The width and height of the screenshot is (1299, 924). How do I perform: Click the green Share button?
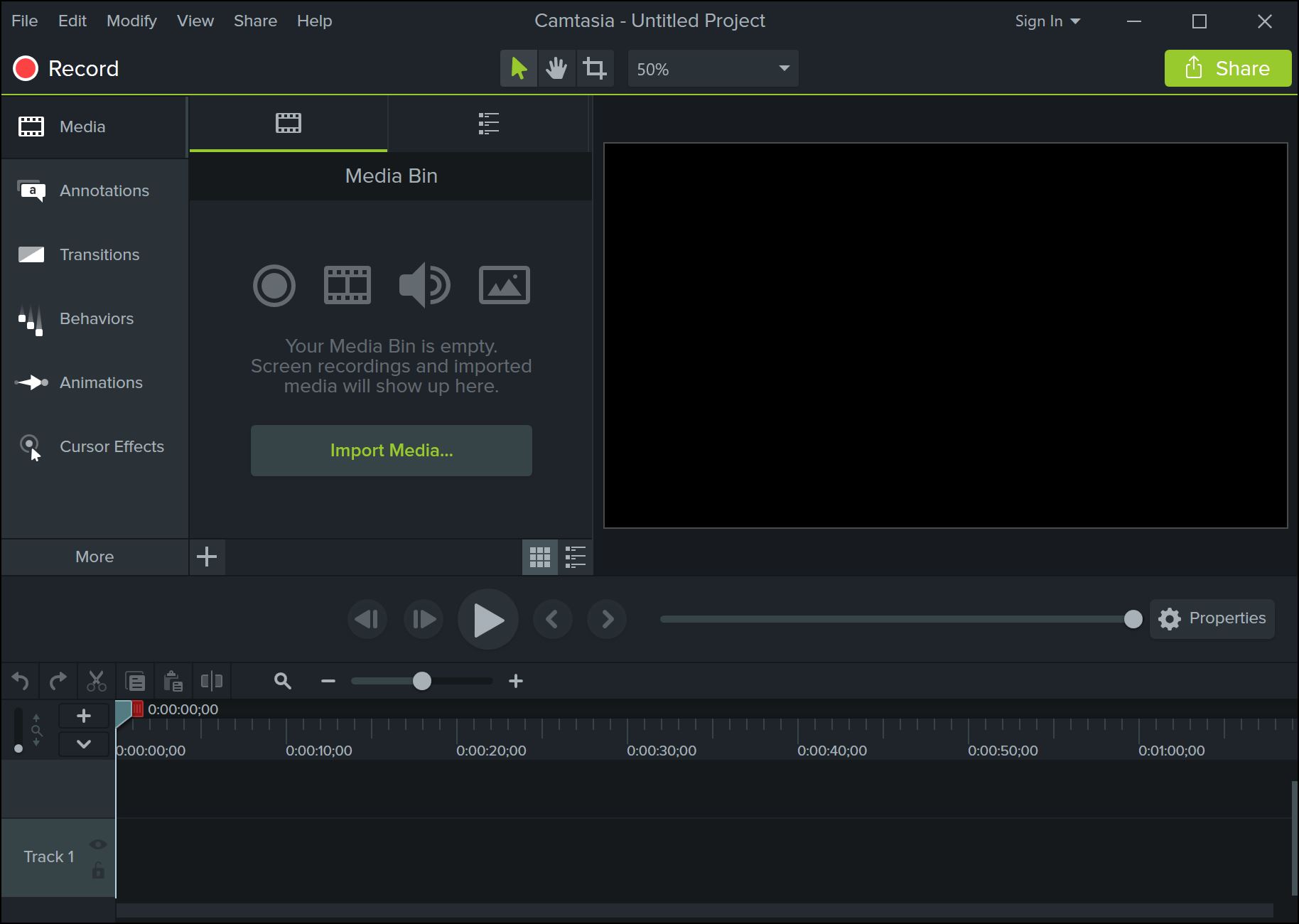(x=1228, y=68)
